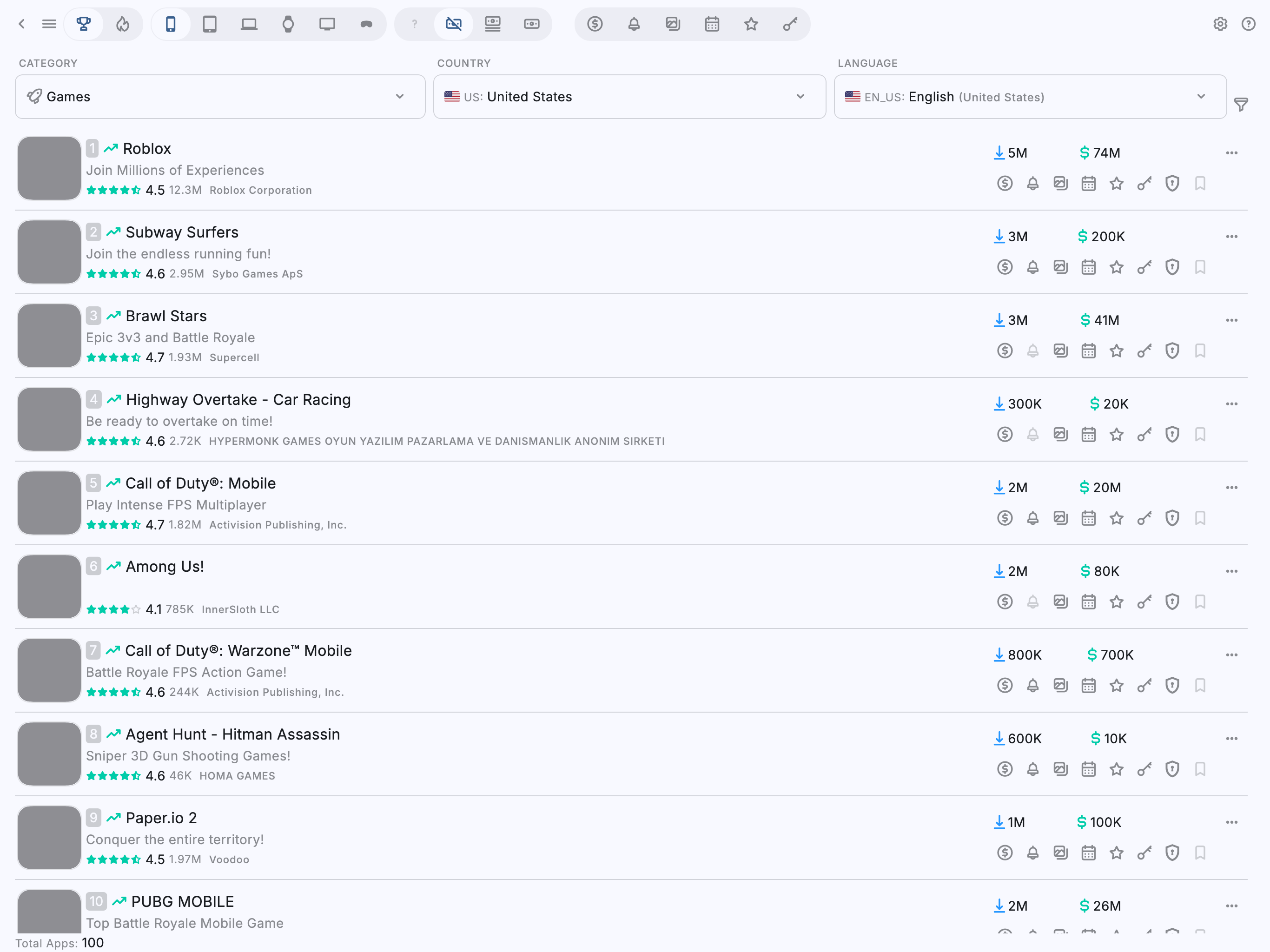Open the hamburger menu
This screenshot has height=952, width=1270.
coord(49,24)
